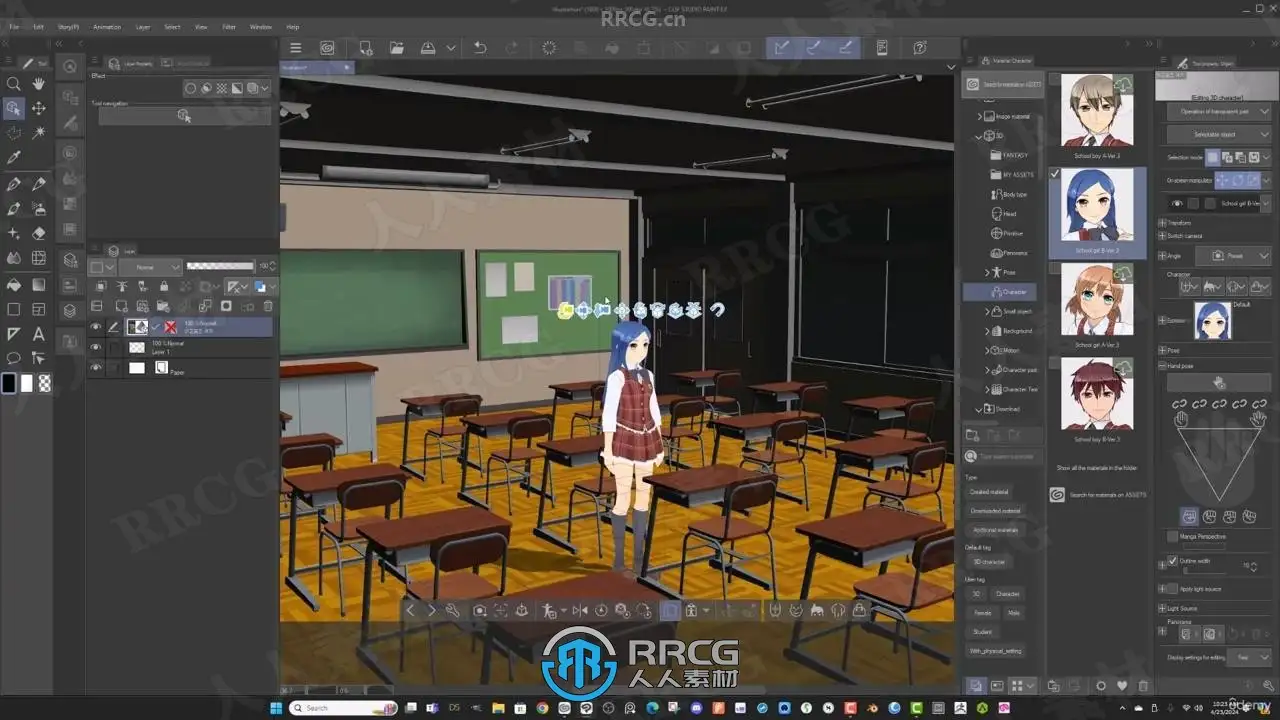Open the Selectable object dropdown
1280x720 pixels.
coord(1219,134)
